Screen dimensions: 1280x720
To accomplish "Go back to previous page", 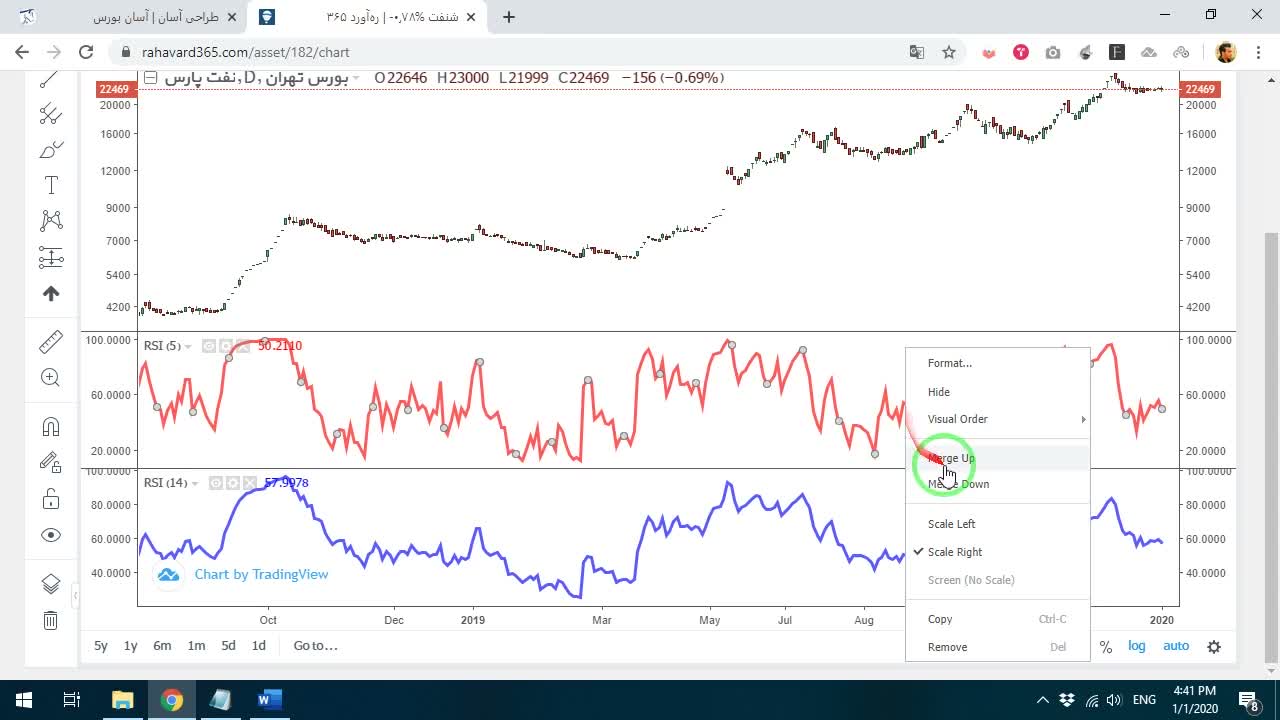I will tap(22, 52).
